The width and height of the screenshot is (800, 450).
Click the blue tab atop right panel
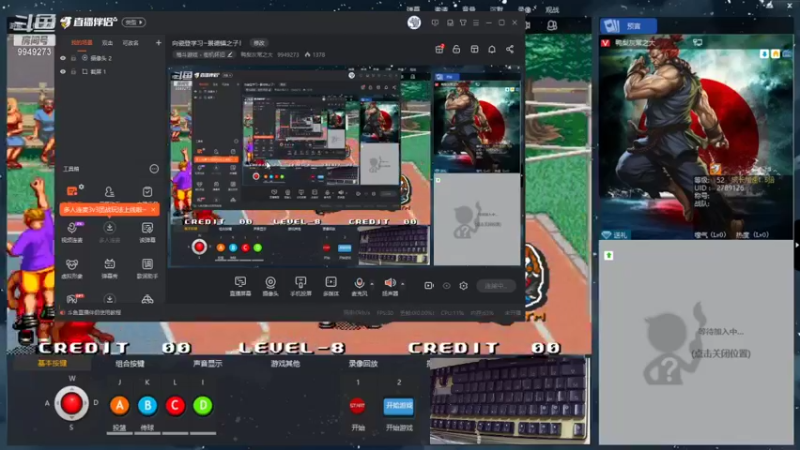pyautogui.click(x=628, y=26)
